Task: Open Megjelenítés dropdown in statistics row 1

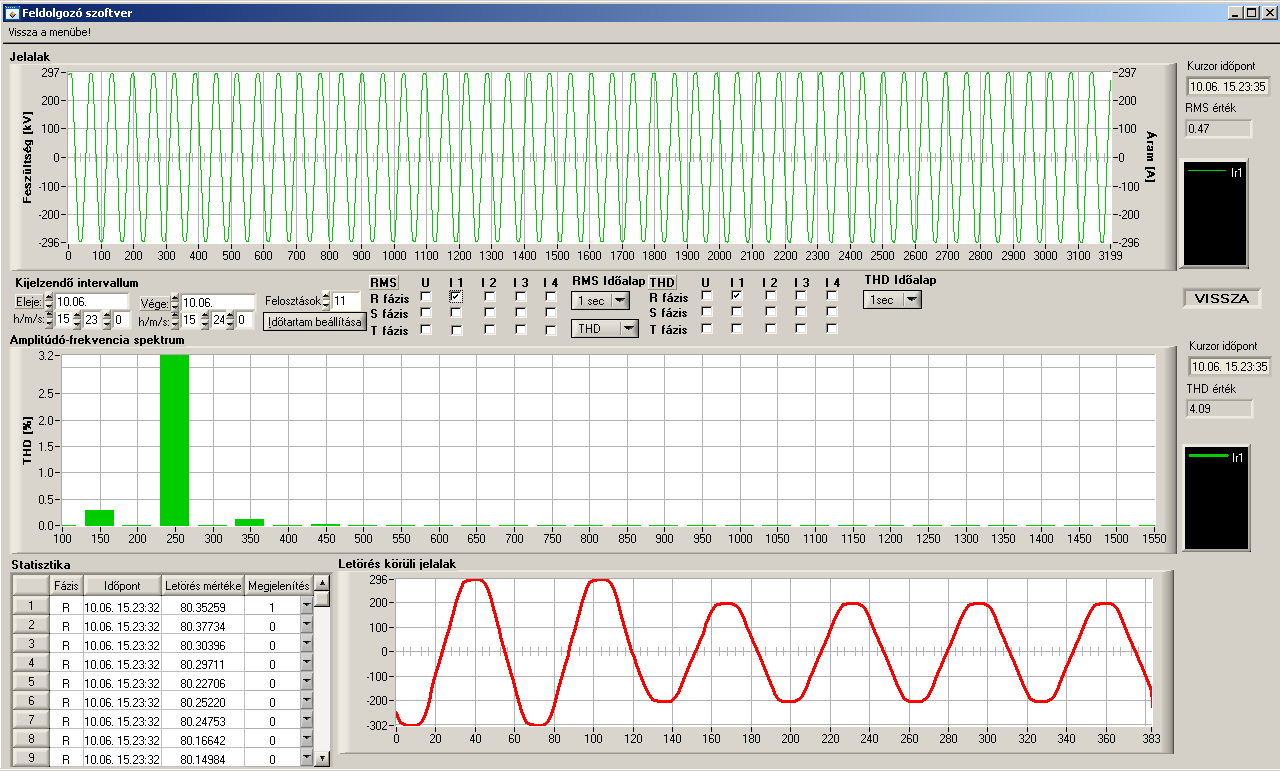Action: pos(306,607)
